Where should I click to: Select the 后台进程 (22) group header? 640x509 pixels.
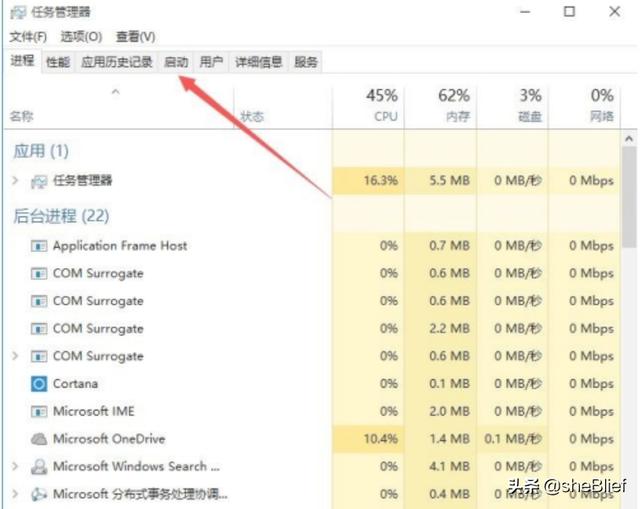(x=61, y=216)
